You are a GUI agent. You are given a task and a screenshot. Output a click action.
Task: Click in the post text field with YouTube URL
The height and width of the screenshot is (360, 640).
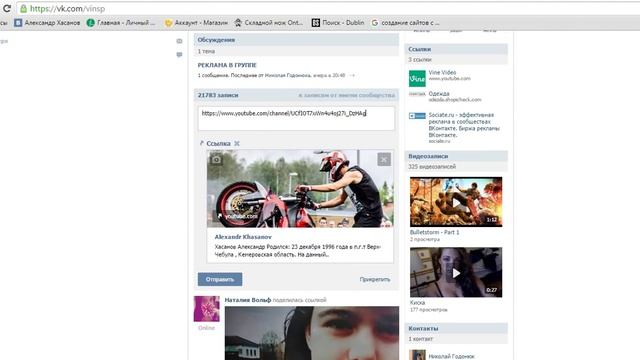point(296,118)
